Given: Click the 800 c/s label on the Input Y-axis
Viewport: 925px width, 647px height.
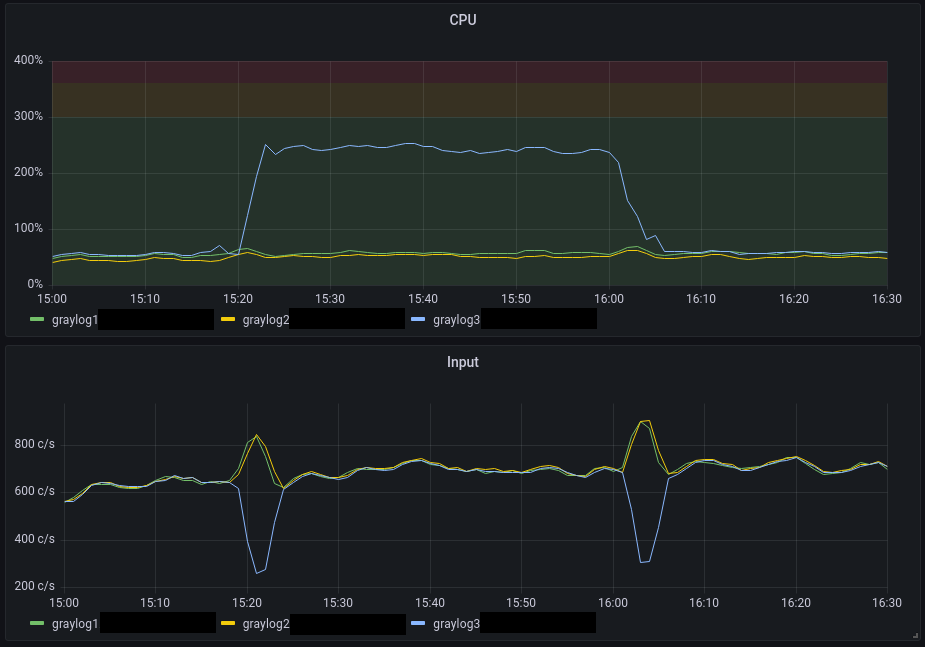Looking at the screenshot, I should 33,445.
